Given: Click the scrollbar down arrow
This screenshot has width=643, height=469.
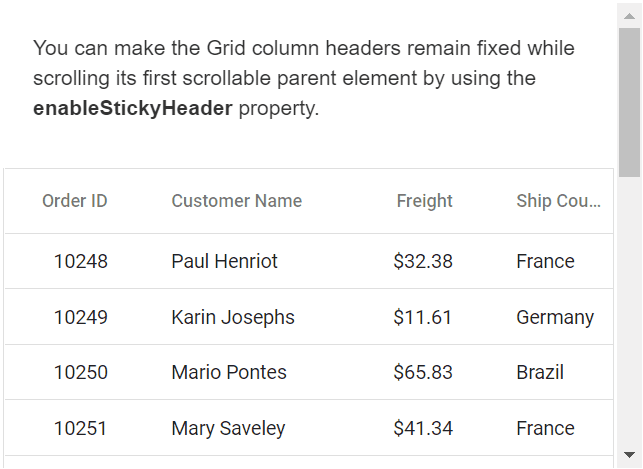Looking at the screenshot, I should pos(629,453).
